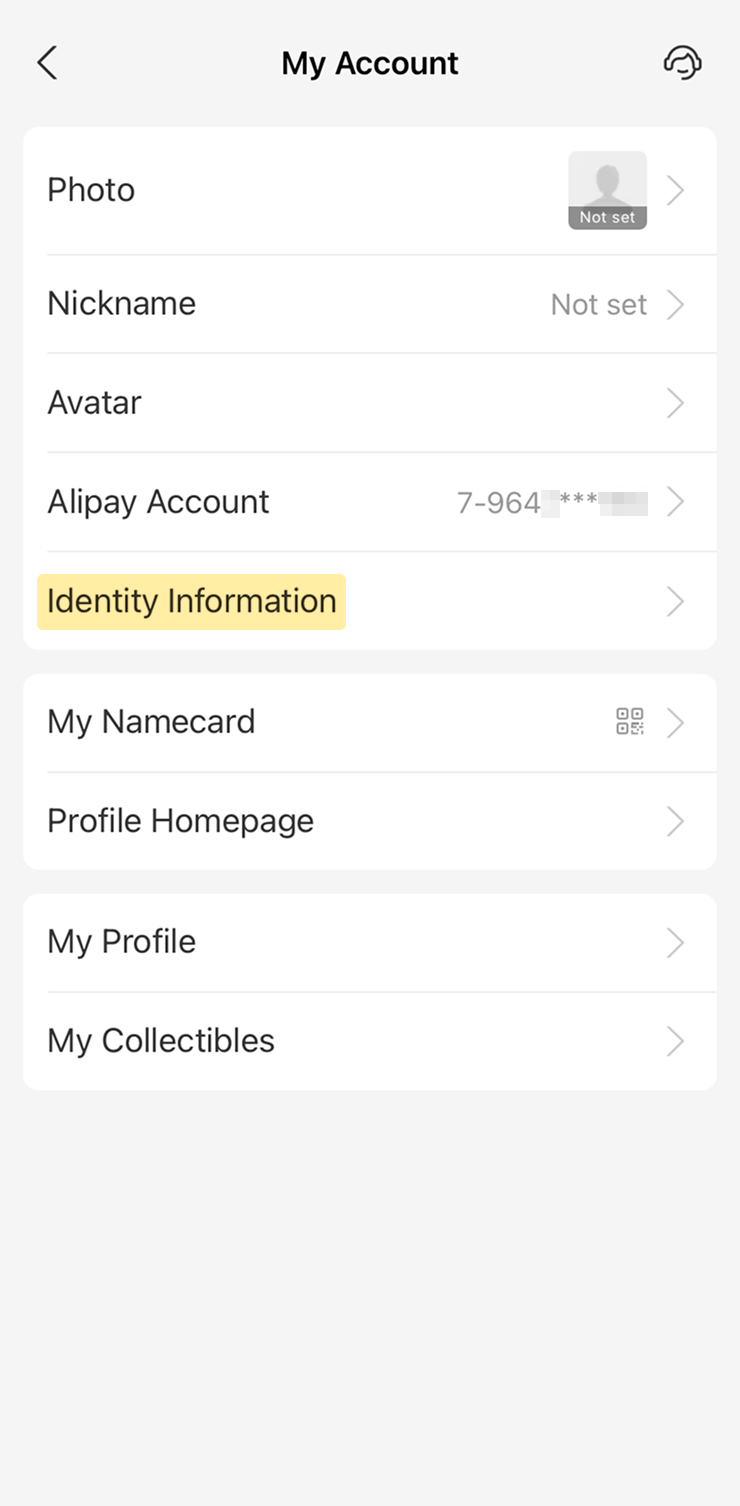This screenshot has width=740, height=1506.
Task: Tap the profile photo placeholder thumbnail
Action: (607, 190)
